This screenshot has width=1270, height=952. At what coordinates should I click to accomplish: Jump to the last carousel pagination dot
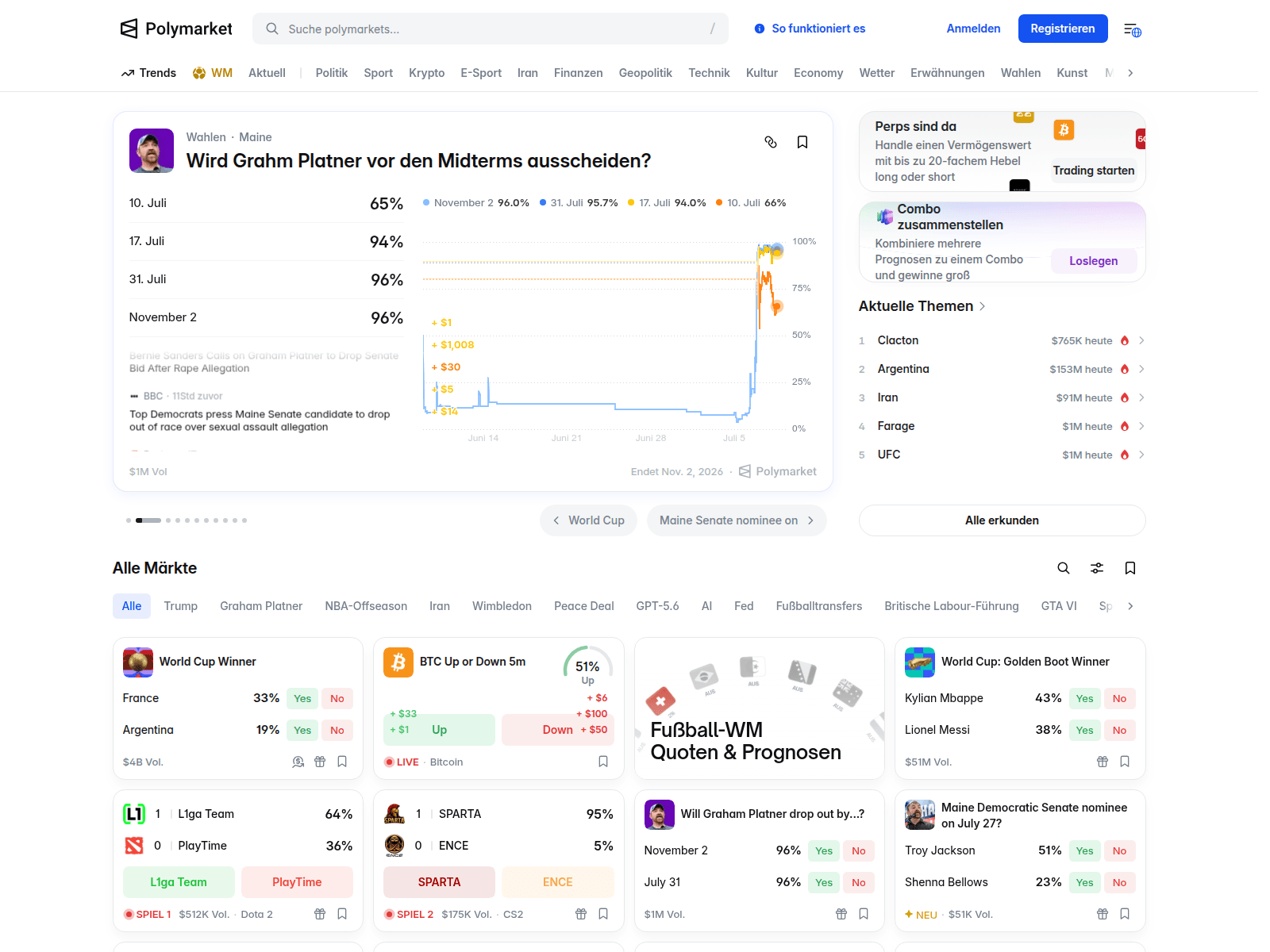(244, 520)
